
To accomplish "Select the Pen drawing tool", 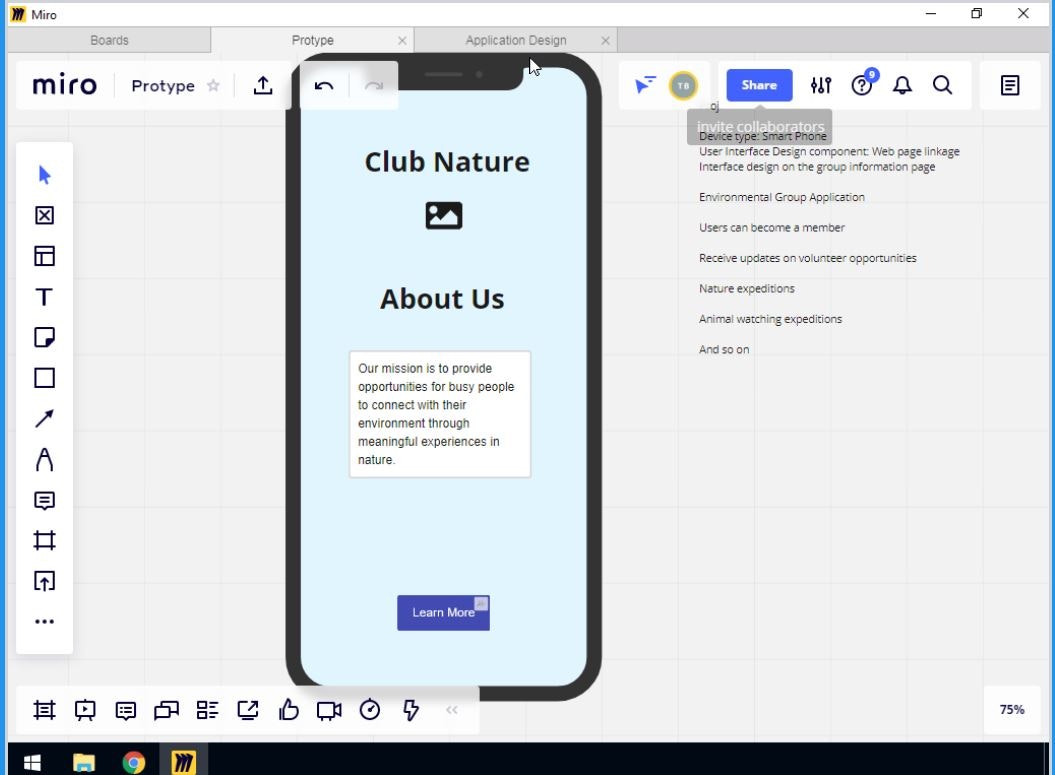I will (44, 459).
